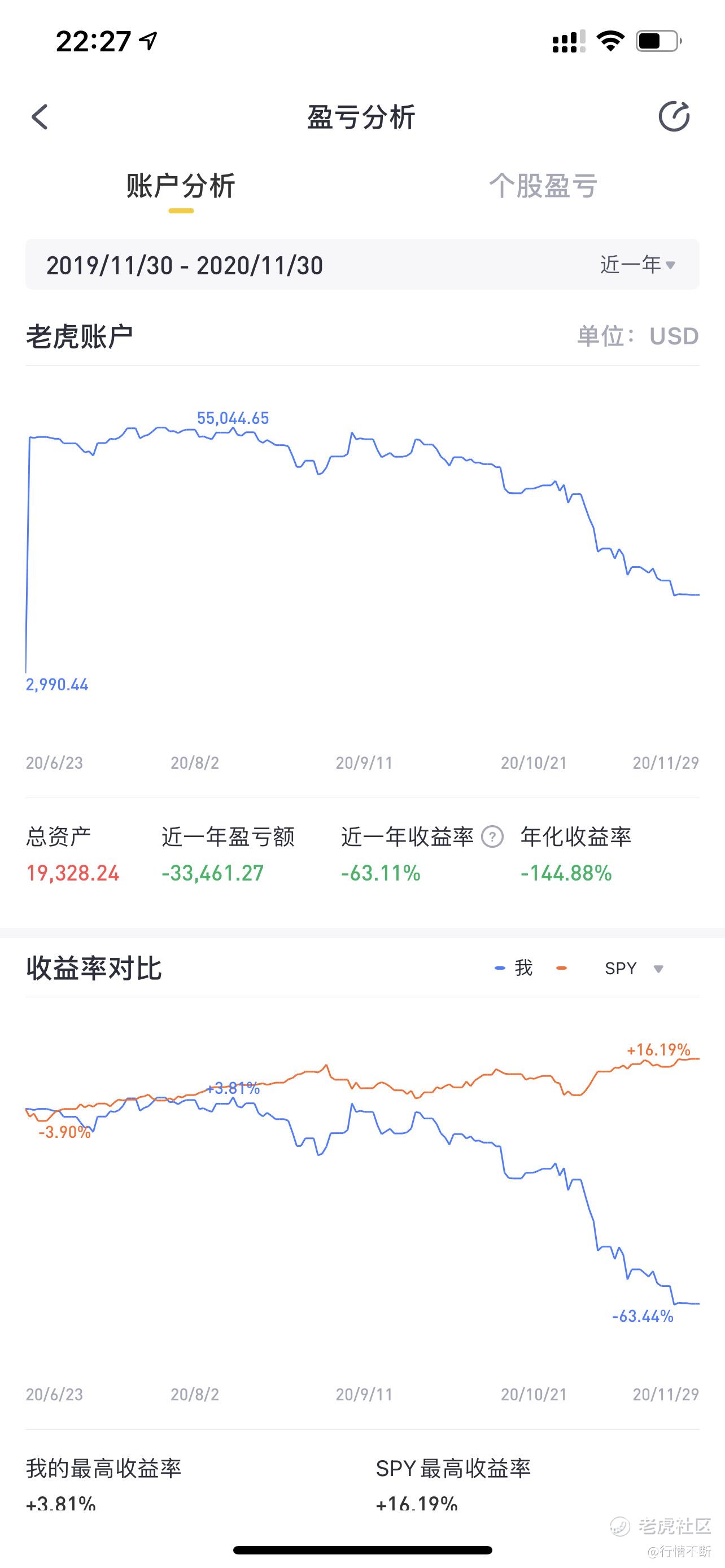The image size is (725, 1568).
Task: Tap the cellular signal bars icon
Action: tap(568, 41)
